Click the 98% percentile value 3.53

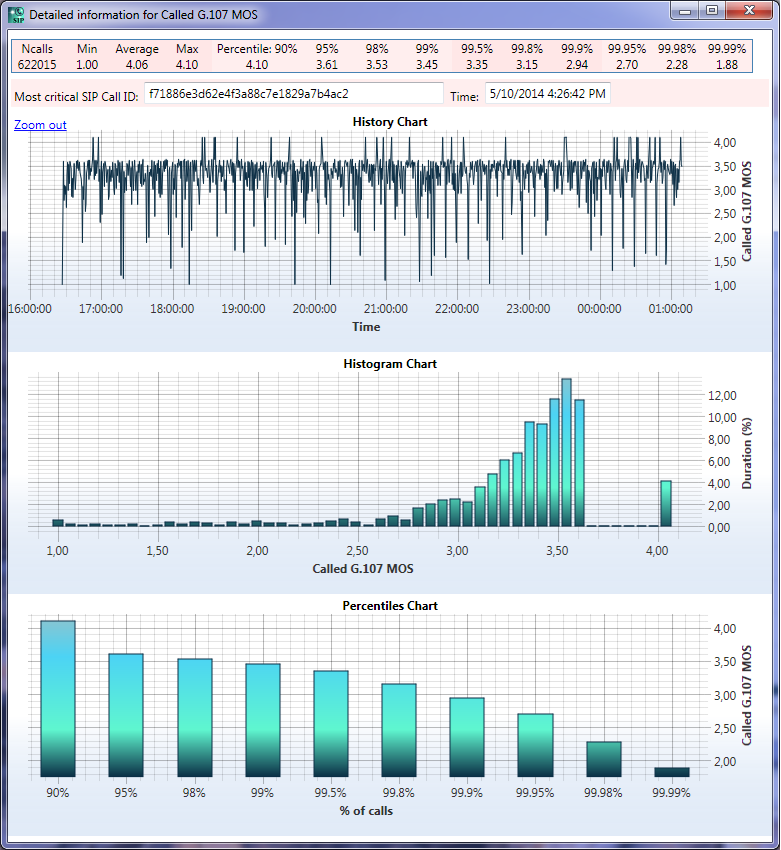tap(377, 65)
